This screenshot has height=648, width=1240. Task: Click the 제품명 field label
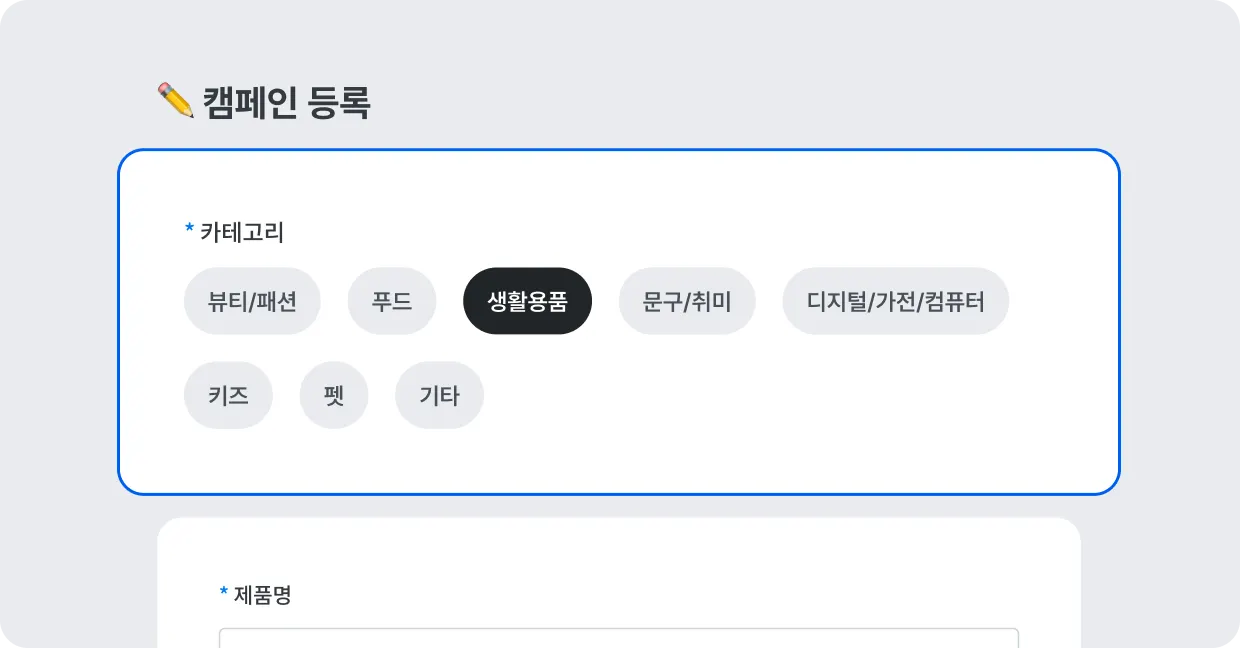click(263, 595)
